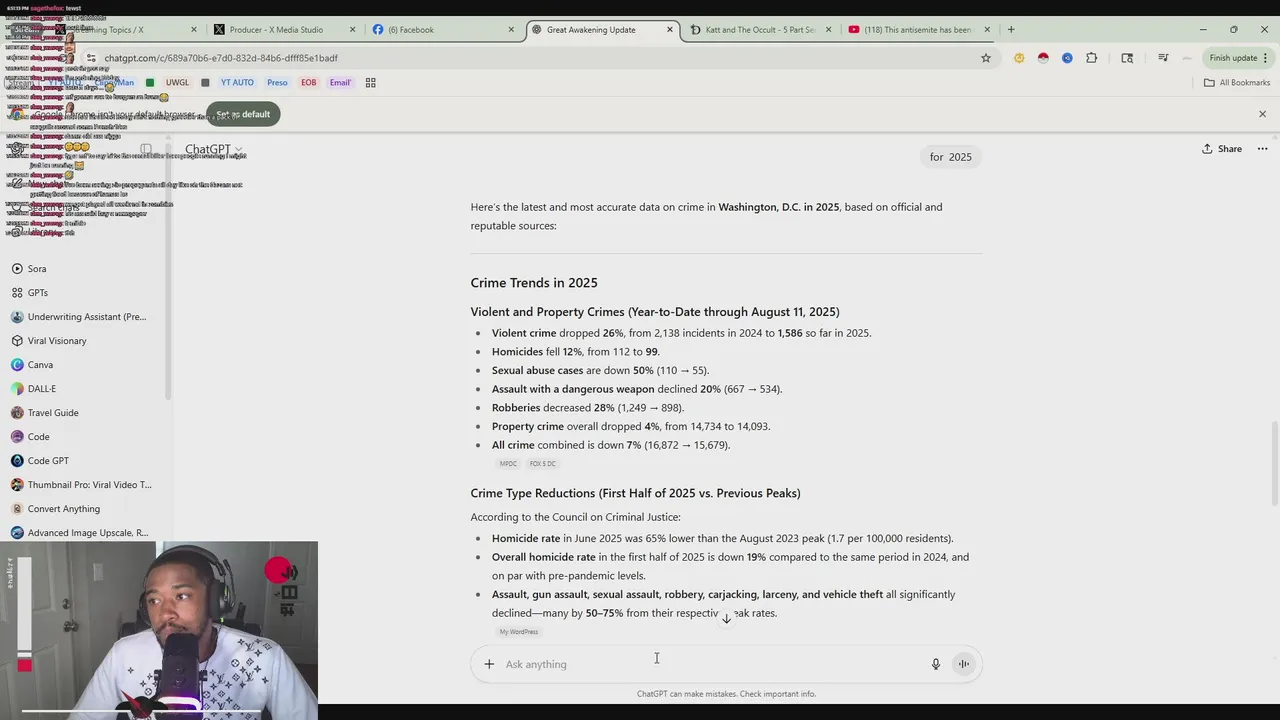Close the Facebook tab
The height and width of the screenshot is (720, 1280).
tap(511, 30)
